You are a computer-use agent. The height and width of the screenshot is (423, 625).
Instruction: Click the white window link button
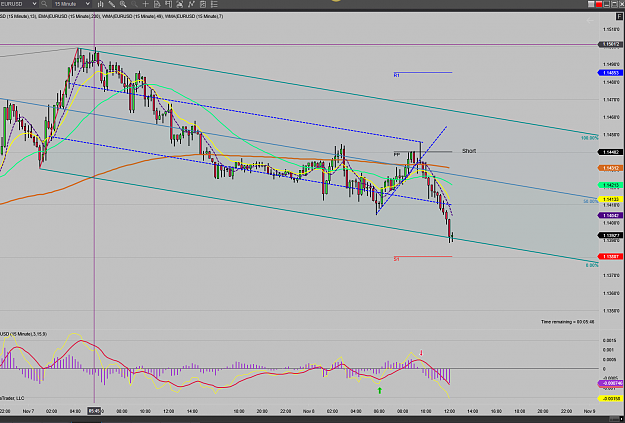coord(591,4)
